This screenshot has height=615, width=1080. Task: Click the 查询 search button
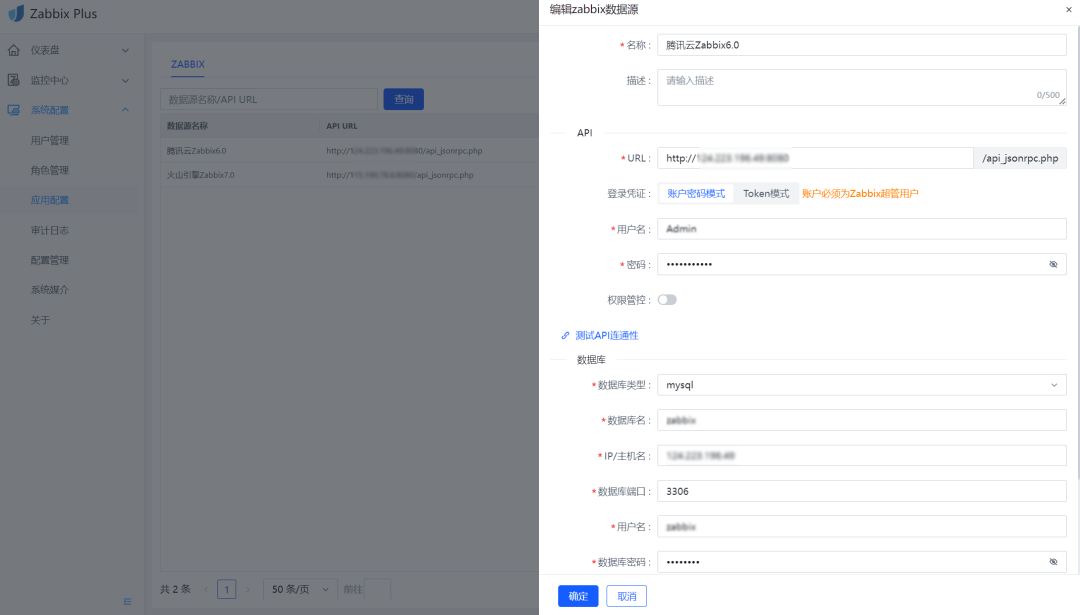[404, 99]
